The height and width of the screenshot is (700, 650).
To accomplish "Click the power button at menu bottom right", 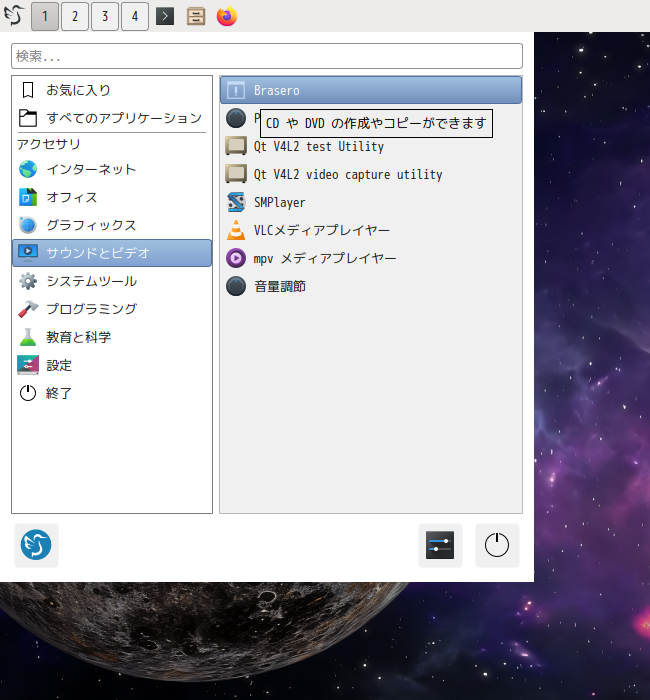I will pos(497,545).
